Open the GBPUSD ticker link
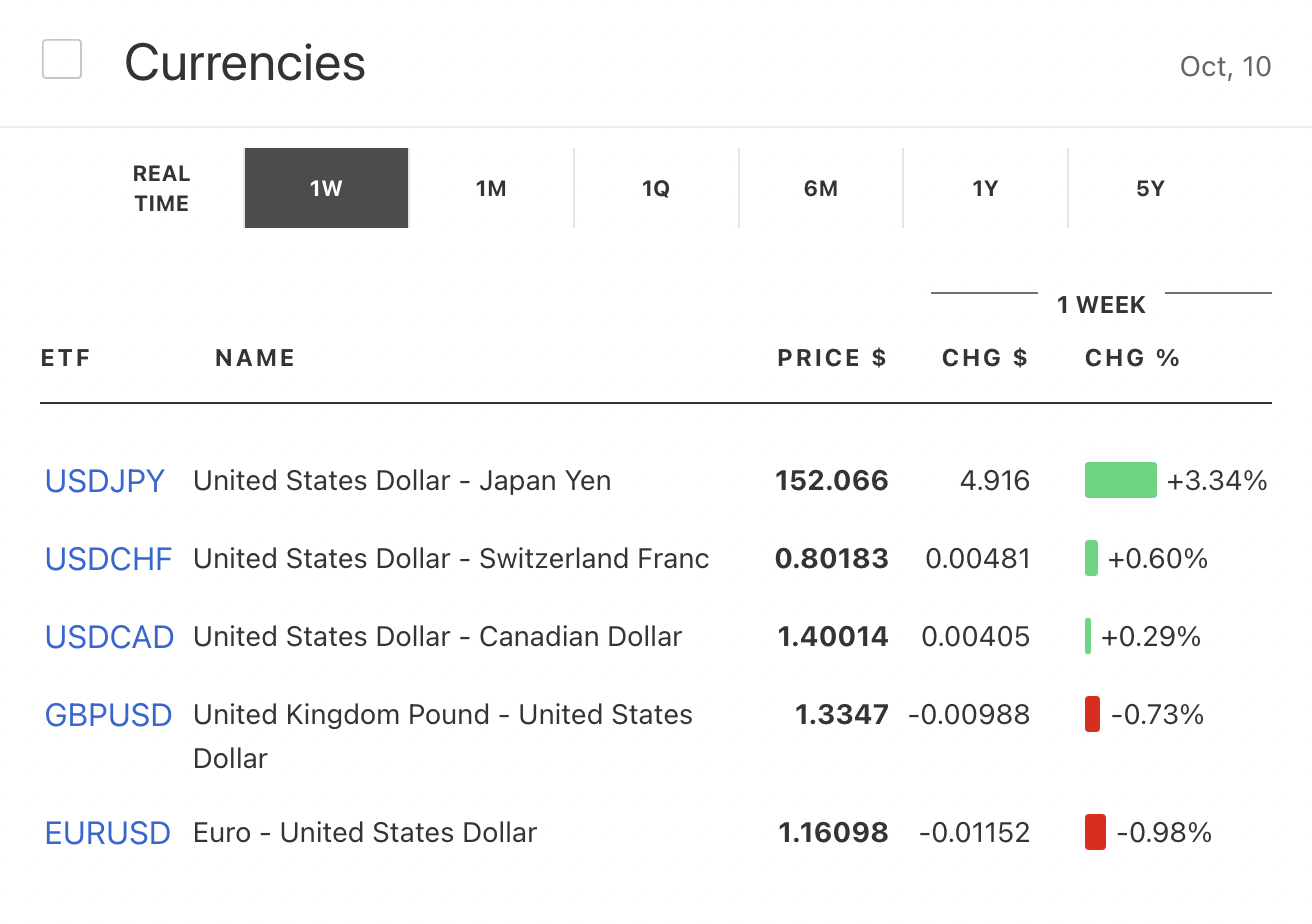Image resolution: width=1312 pixels, height=924 pixels. [108, 715]
